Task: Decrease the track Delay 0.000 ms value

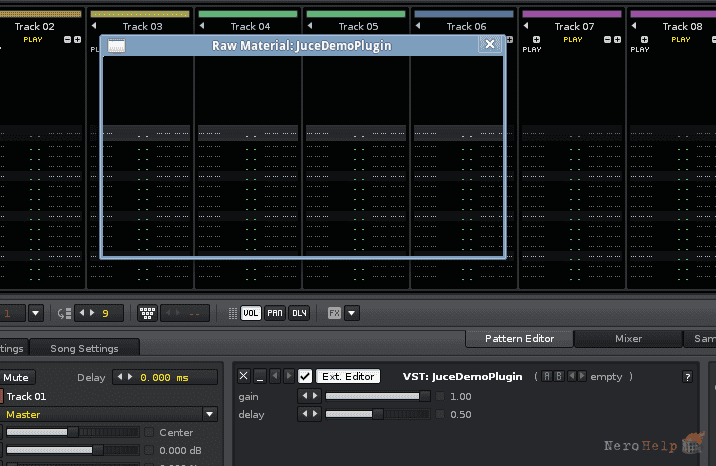Action: (x=120, y=377)
